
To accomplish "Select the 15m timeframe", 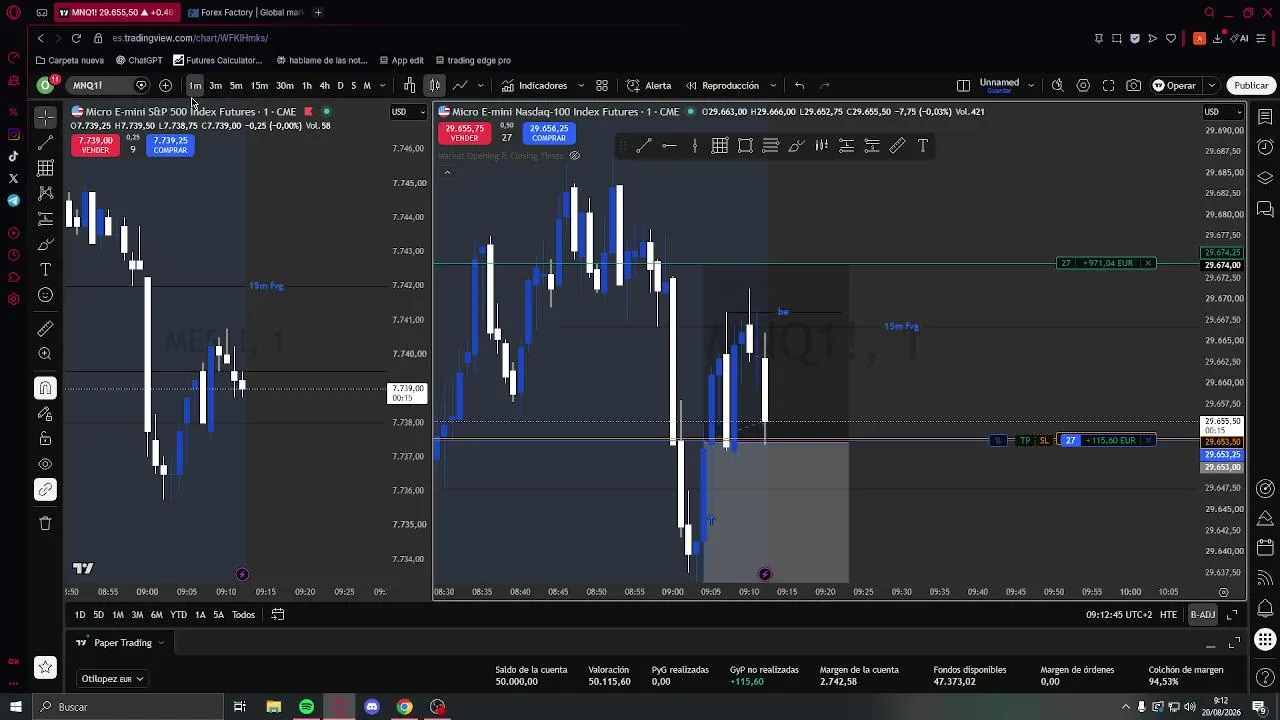I will [259, 86].
